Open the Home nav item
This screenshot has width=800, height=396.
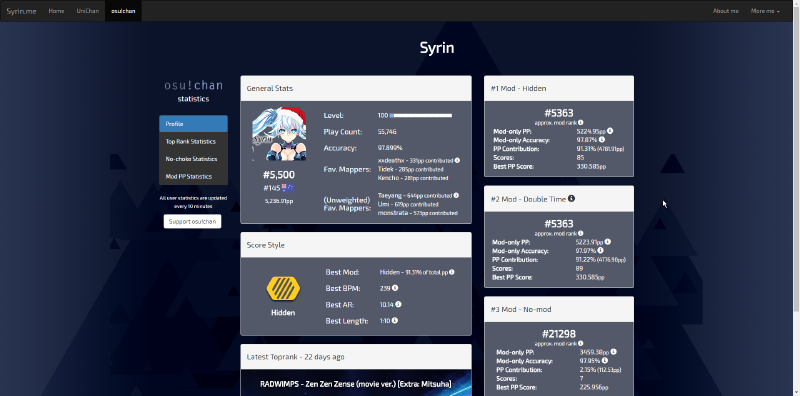(x=56, y=11)
